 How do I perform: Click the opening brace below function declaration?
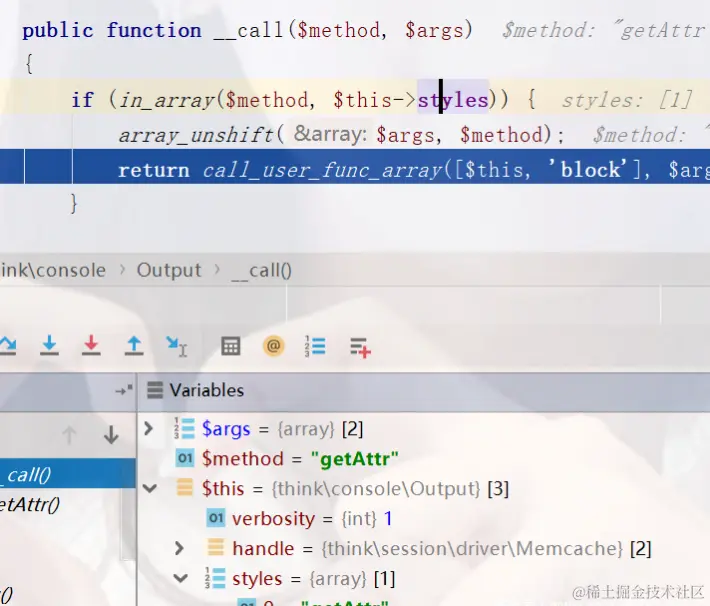pyautogui.click(x=29, y=63)
